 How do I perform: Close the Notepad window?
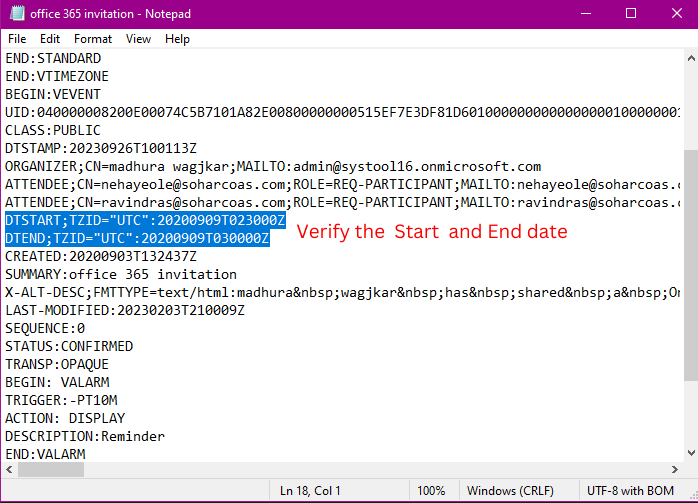(676, 13)
